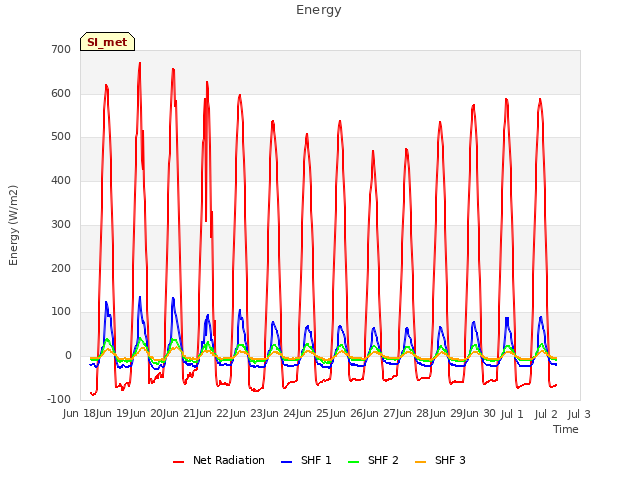Select the SHF 1 legend label
This screenshot has height=480, width=640.
pos(316,460)
